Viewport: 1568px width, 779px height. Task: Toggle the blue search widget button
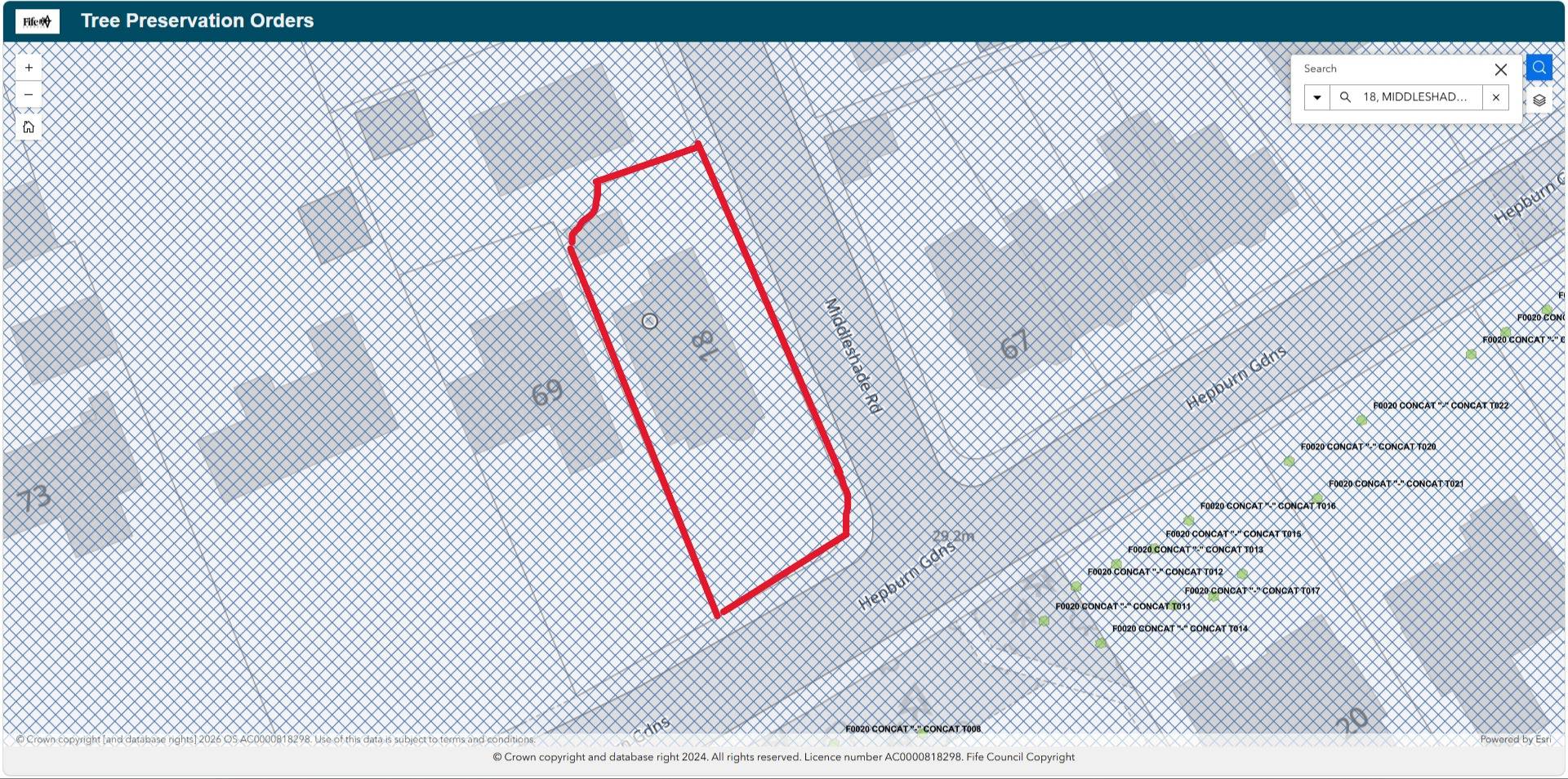[1539, 68]
